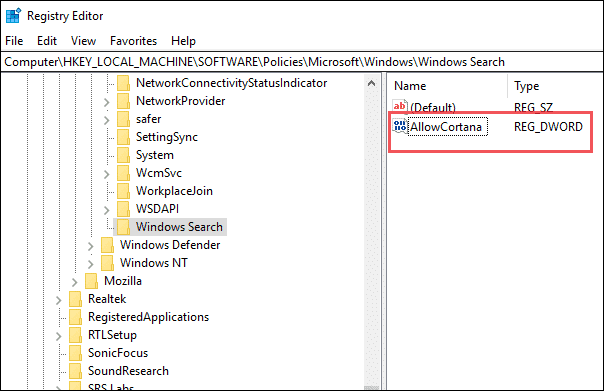Click the Windows Defender folder icon
The image size is (604, 391).
[107, 245]
